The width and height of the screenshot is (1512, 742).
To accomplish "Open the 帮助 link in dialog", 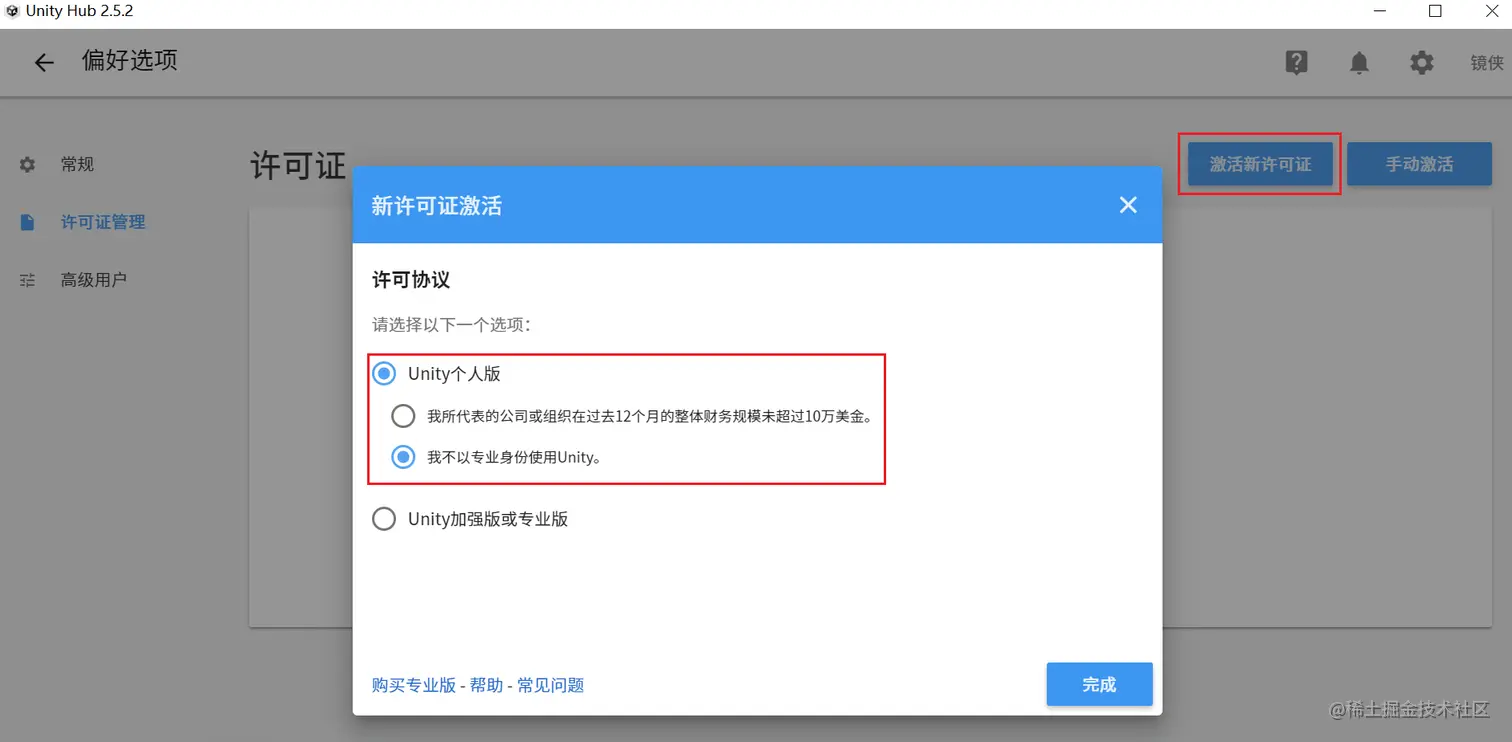I will [x=486, y=685].
